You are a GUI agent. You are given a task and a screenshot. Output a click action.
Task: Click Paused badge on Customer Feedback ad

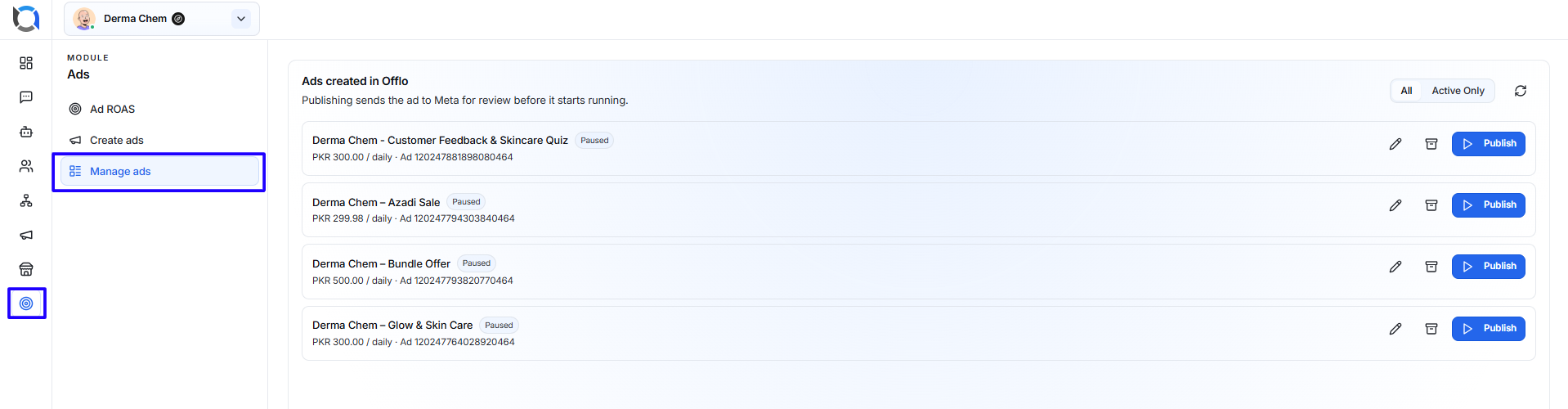(594, 141)
